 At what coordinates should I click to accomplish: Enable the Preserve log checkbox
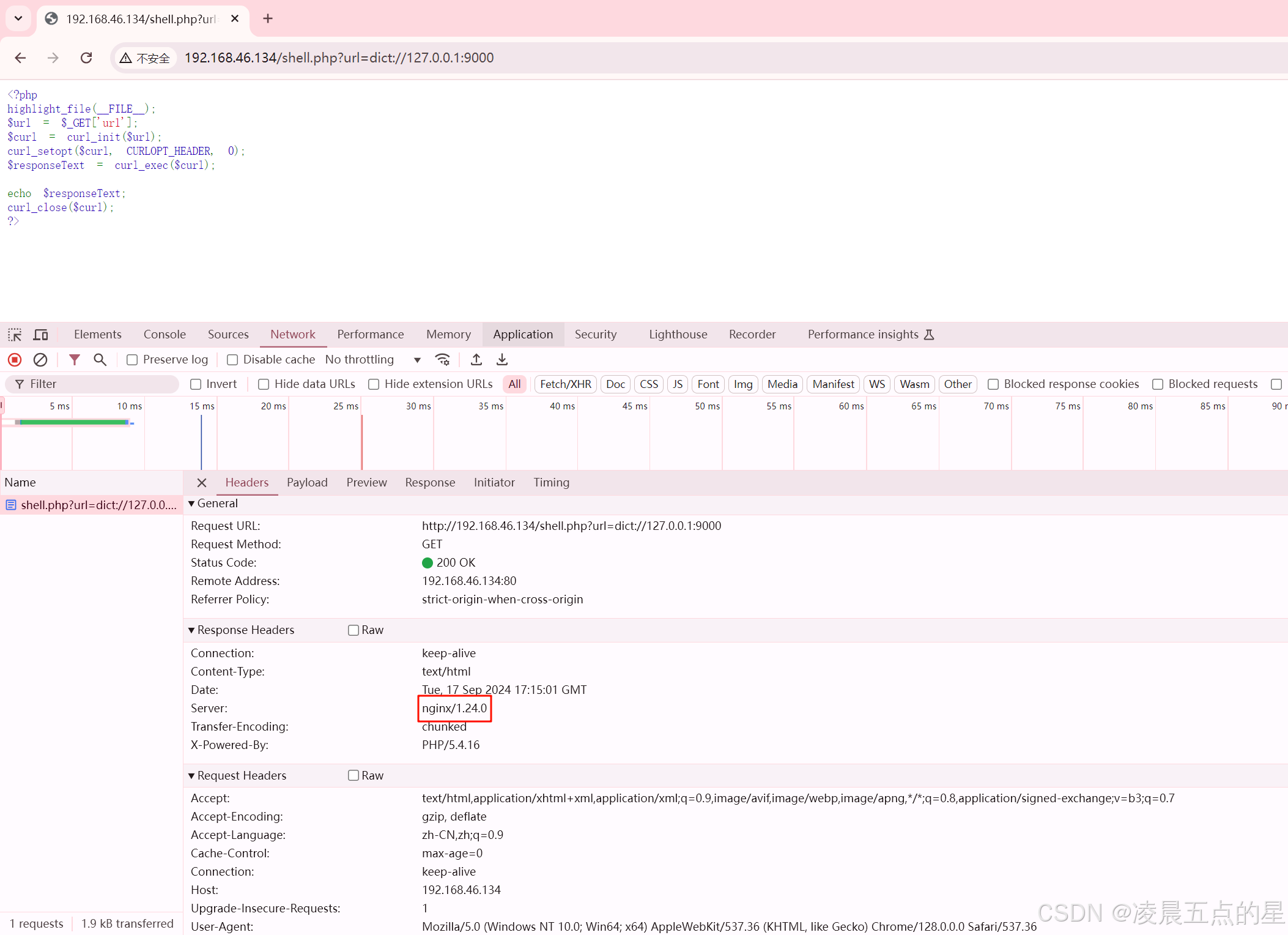click(132, 360)
